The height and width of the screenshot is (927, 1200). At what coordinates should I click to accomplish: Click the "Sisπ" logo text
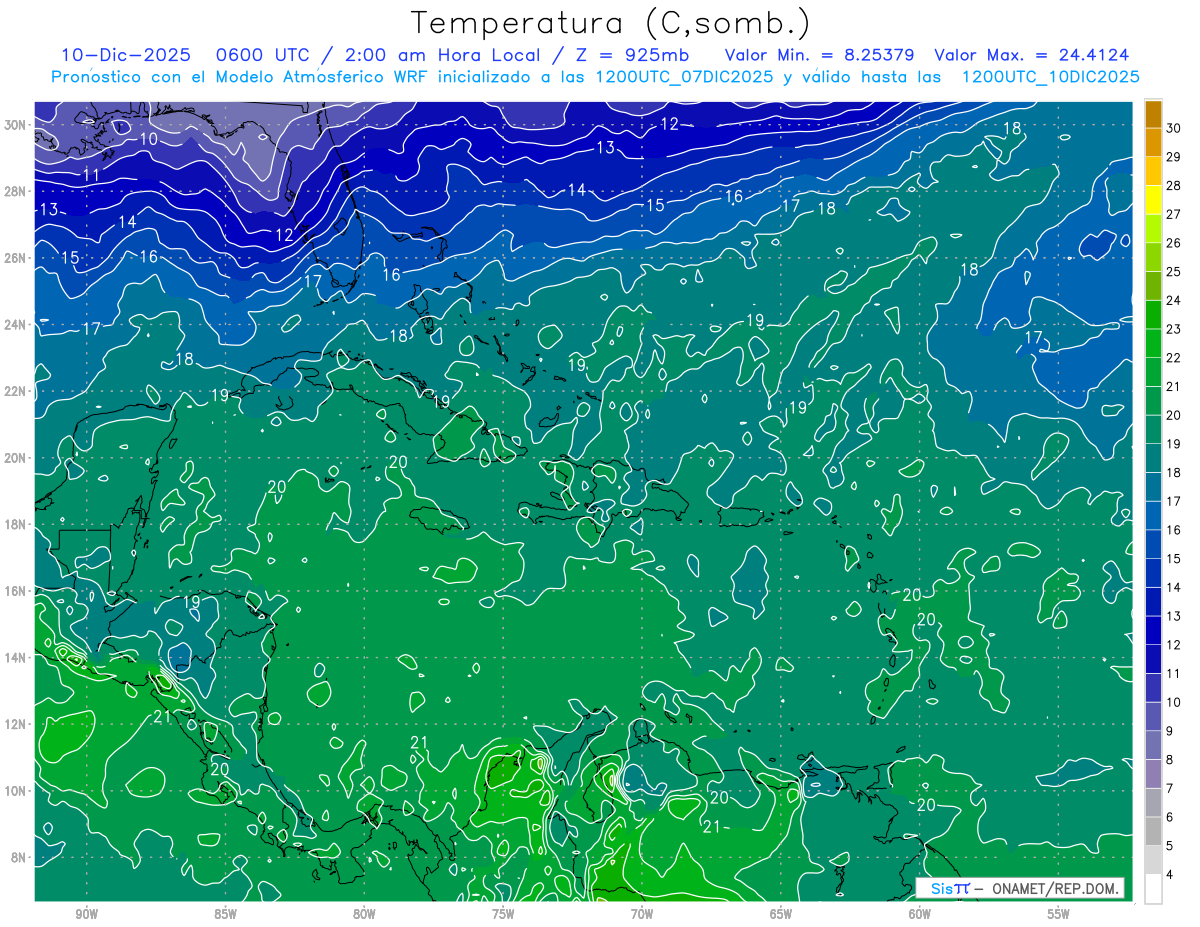[x=950, y=888]
